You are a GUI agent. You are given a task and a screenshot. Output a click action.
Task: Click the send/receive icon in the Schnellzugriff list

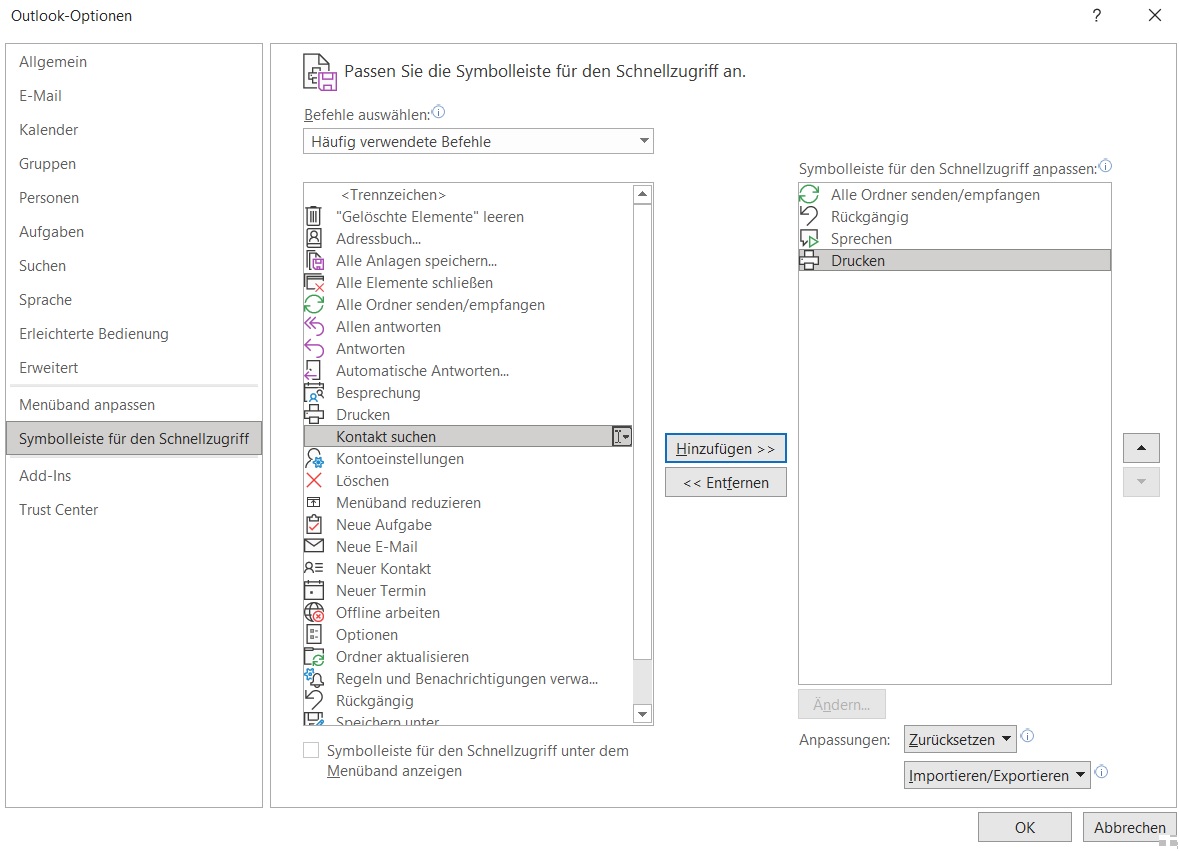tap(808, 195)
